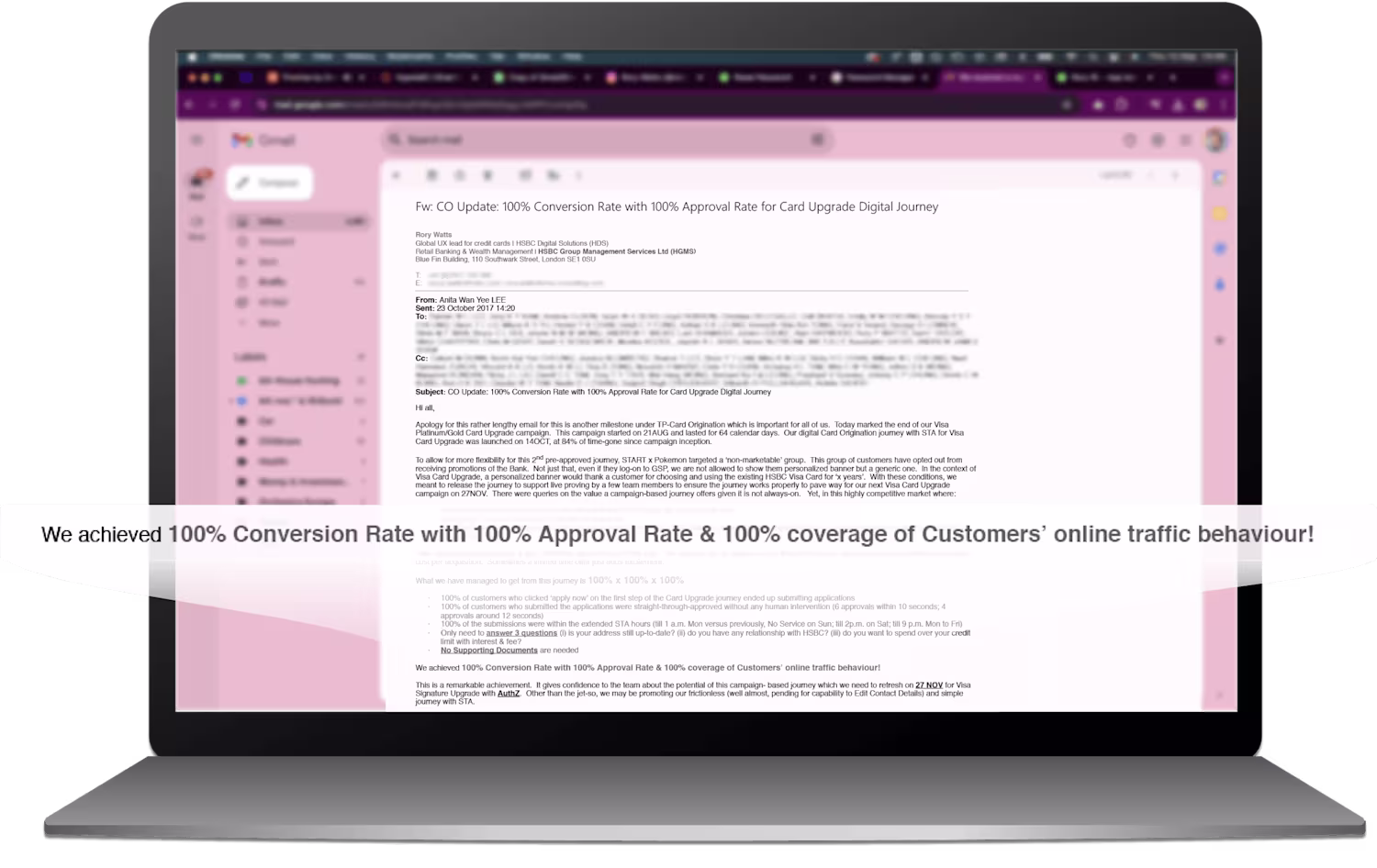The image size is (1377, 868).
Task: Open Google Keep in side panel
Action: (x=1219, y=214)
